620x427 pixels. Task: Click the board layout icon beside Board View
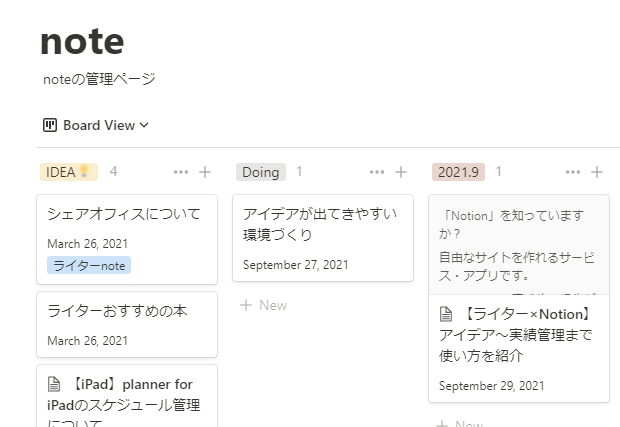[x=50, y=125]
